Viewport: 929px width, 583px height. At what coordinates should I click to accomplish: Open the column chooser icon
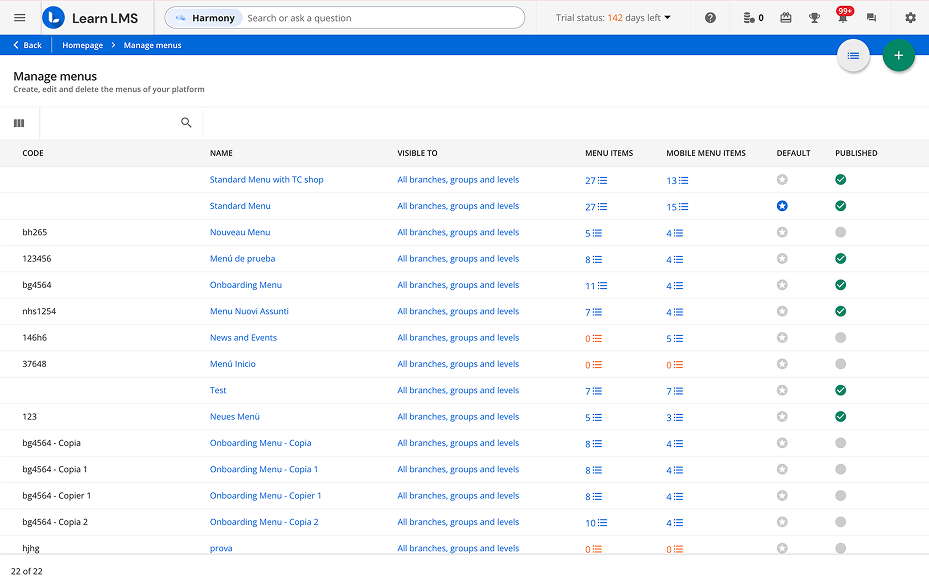19,123
